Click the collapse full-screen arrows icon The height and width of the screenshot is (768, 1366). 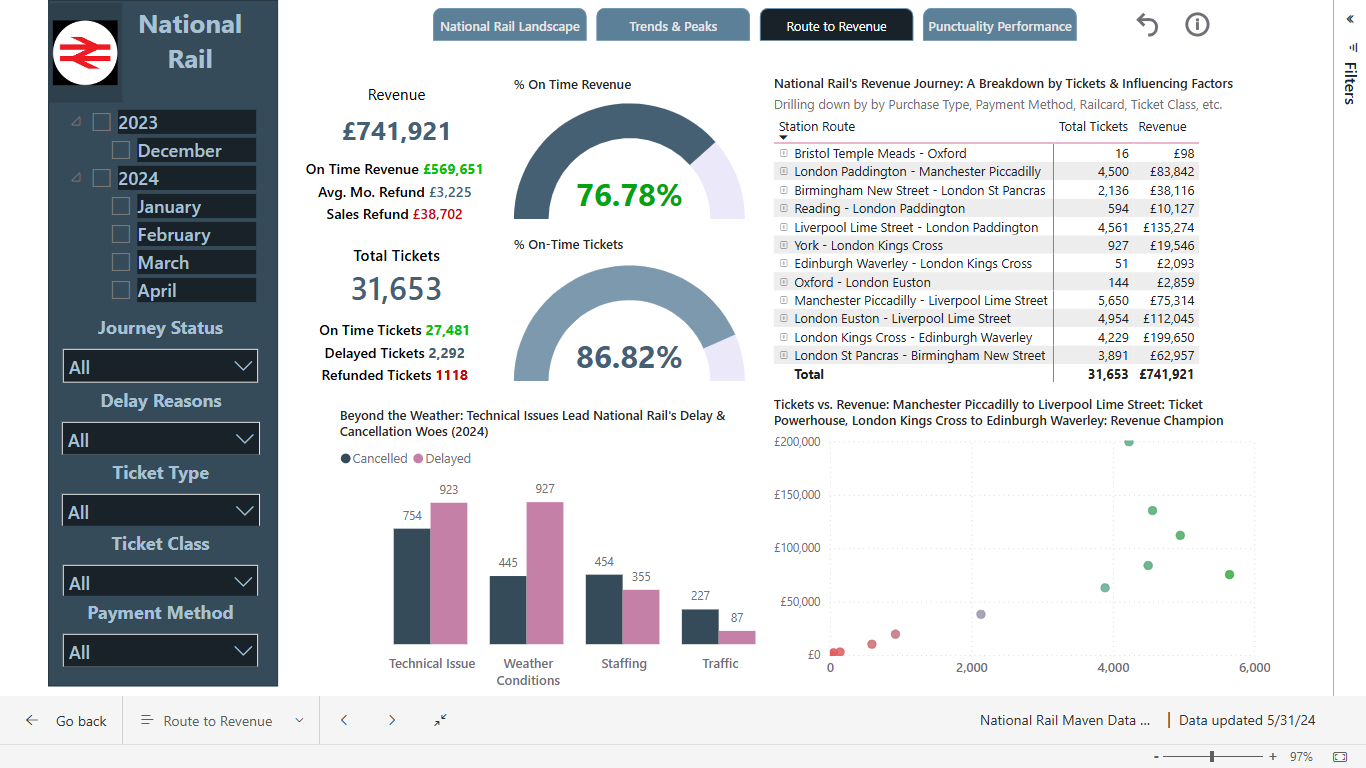(441, 720)
